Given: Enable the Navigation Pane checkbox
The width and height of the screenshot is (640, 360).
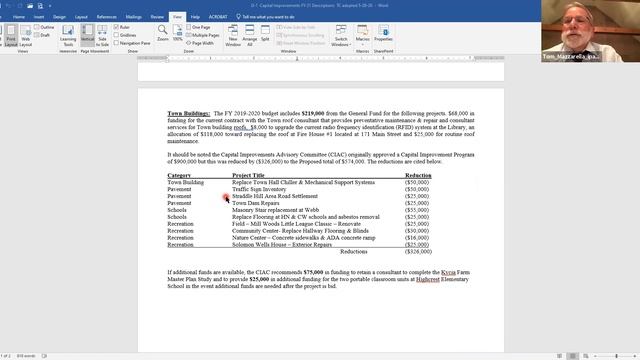Looking at the screenshot, I should click(116, 43).
